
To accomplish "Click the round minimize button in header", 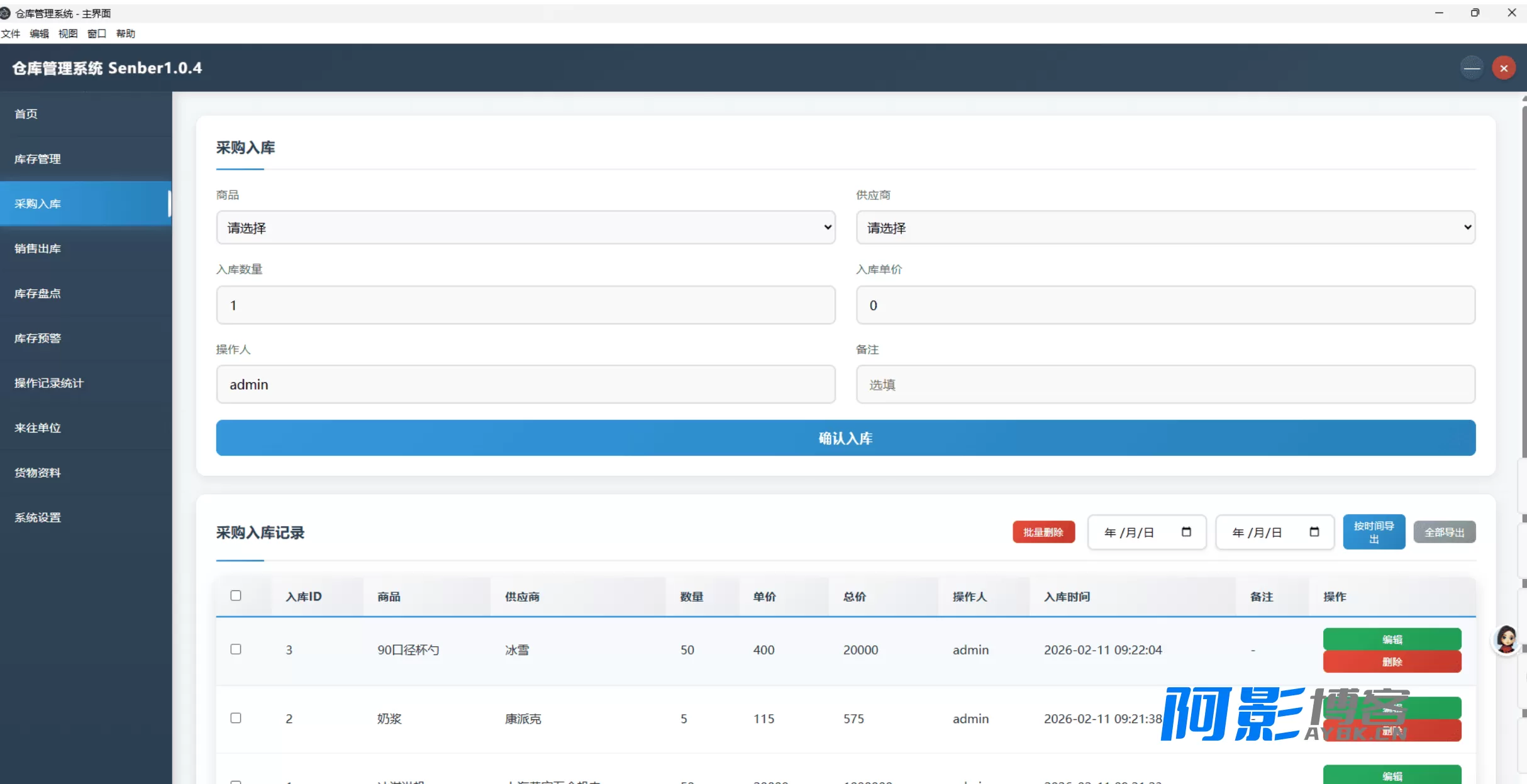I will [1472, 68].
